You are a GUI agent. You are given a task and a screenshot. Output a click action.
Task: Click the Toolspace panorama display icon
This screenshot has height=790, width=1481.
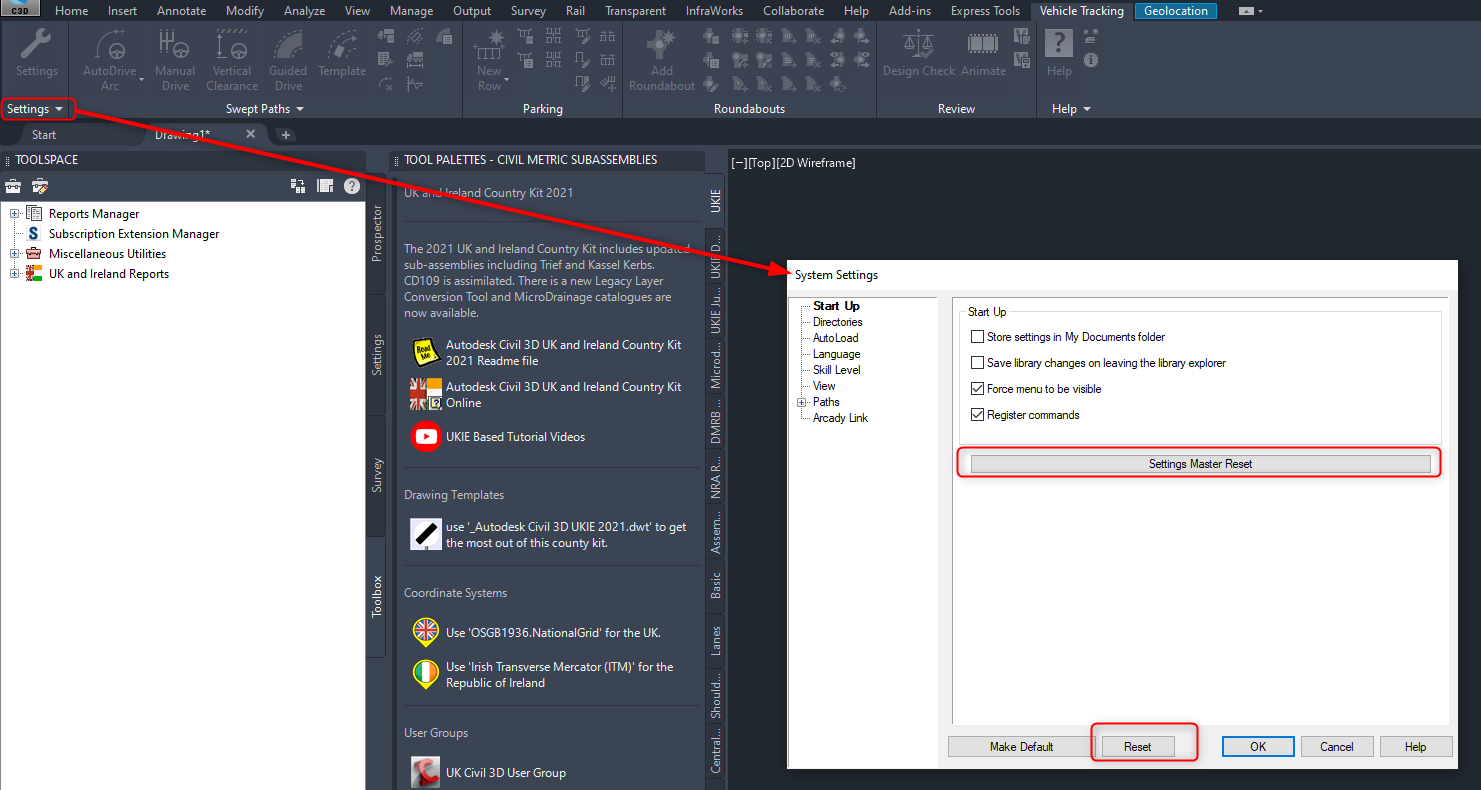[x=325, y=186]
